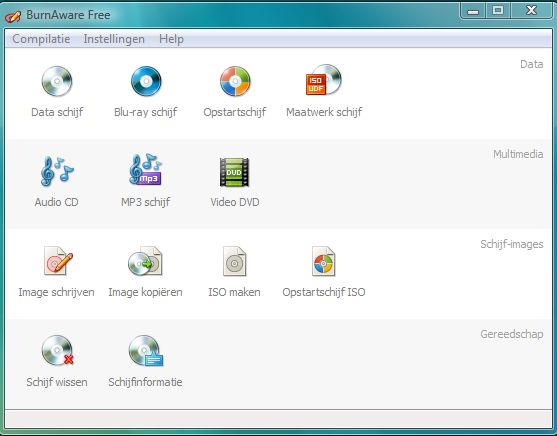Maximize the BurnAware Free window
Image resolution: width=557 pixels, height=436 pixels.
click(x=498, y=10)
